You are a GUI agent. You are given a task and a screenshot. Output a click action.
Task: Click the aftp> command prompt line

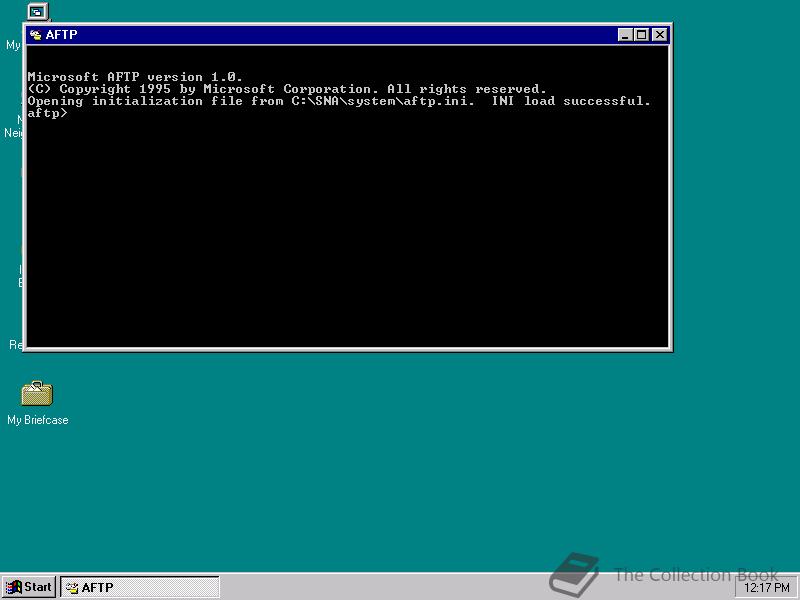(47, 113)
